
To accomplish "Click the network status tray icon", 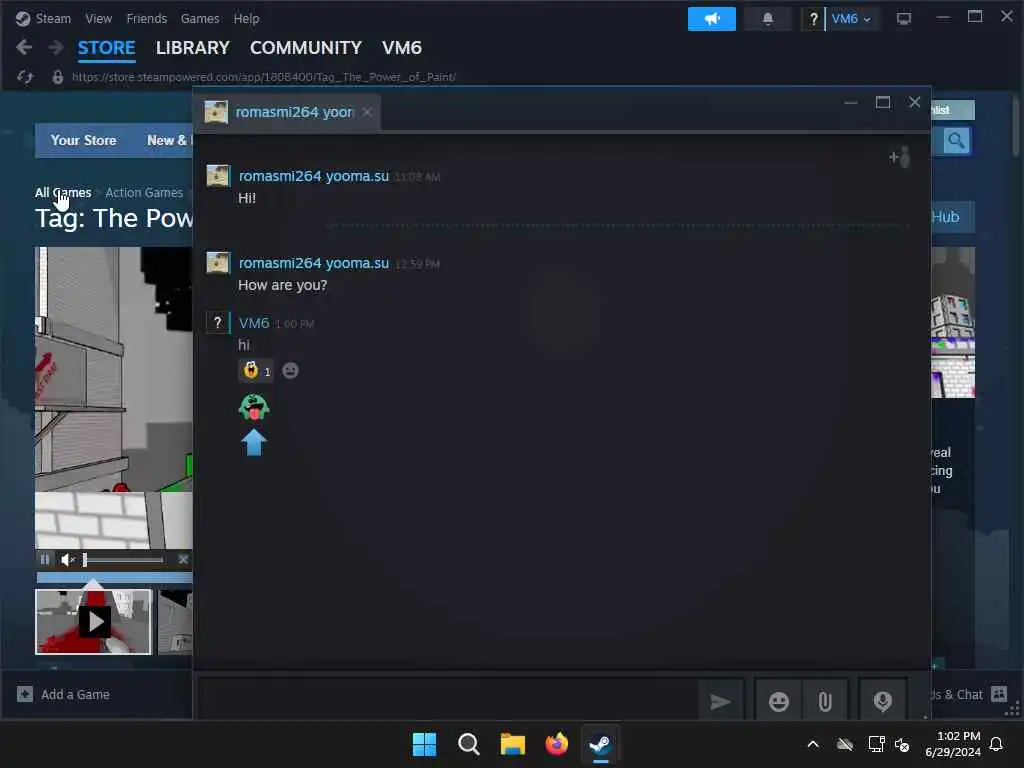I will pyautogui.click(x=876, y=744).
